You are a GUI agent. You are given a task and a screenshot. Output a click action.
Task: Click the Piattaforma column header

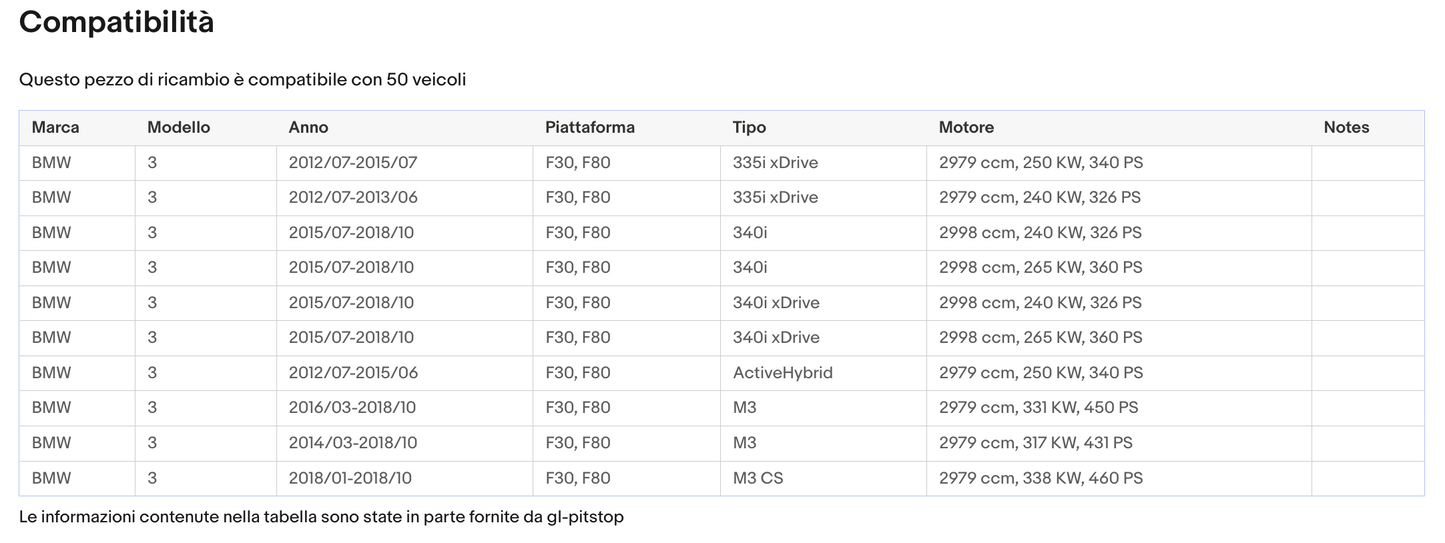click(589, 128)
